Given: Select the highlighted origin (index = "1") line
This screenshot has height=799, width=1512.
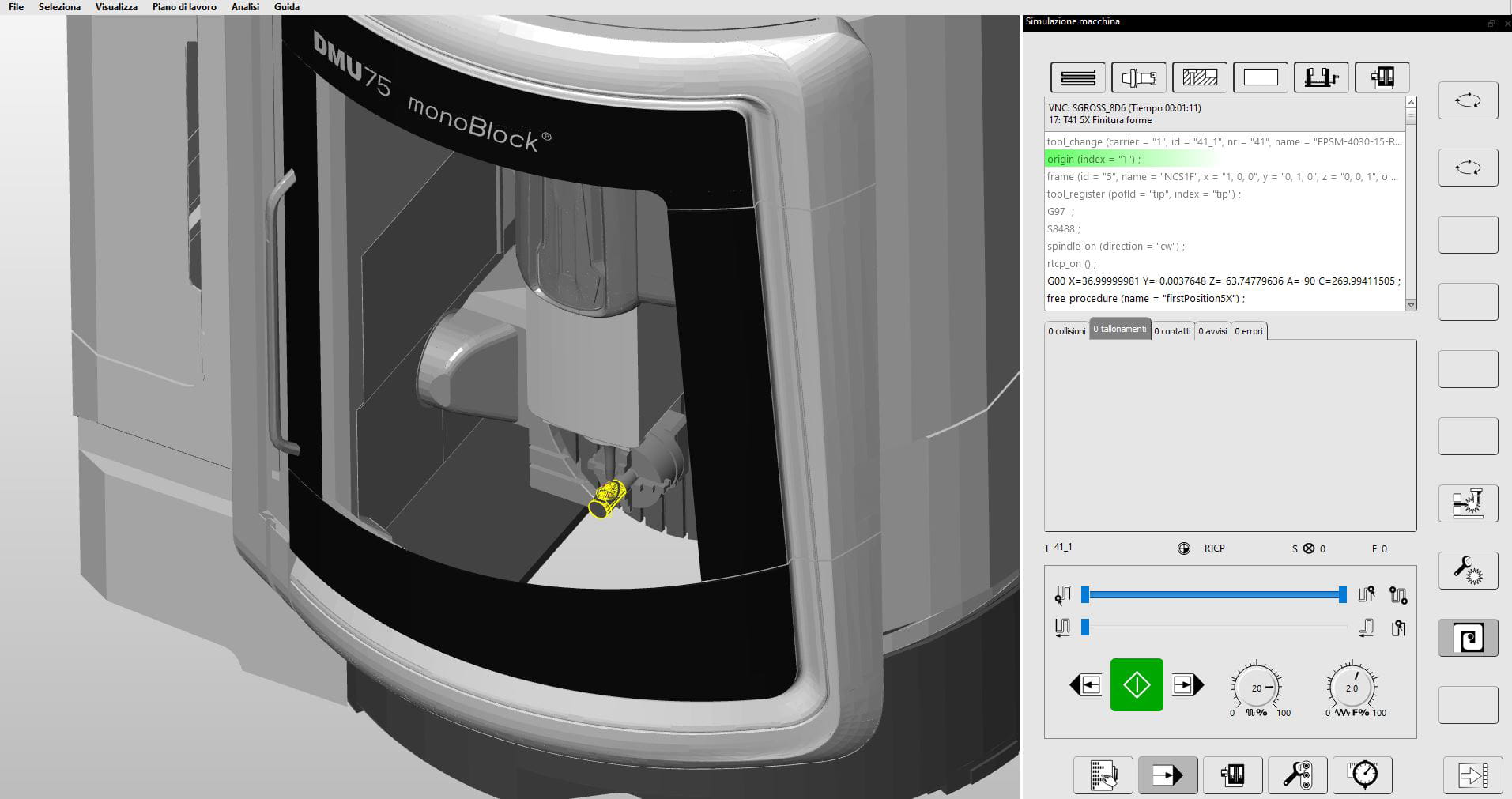Looking at the screenshot, I should [x=1224, y=160].
